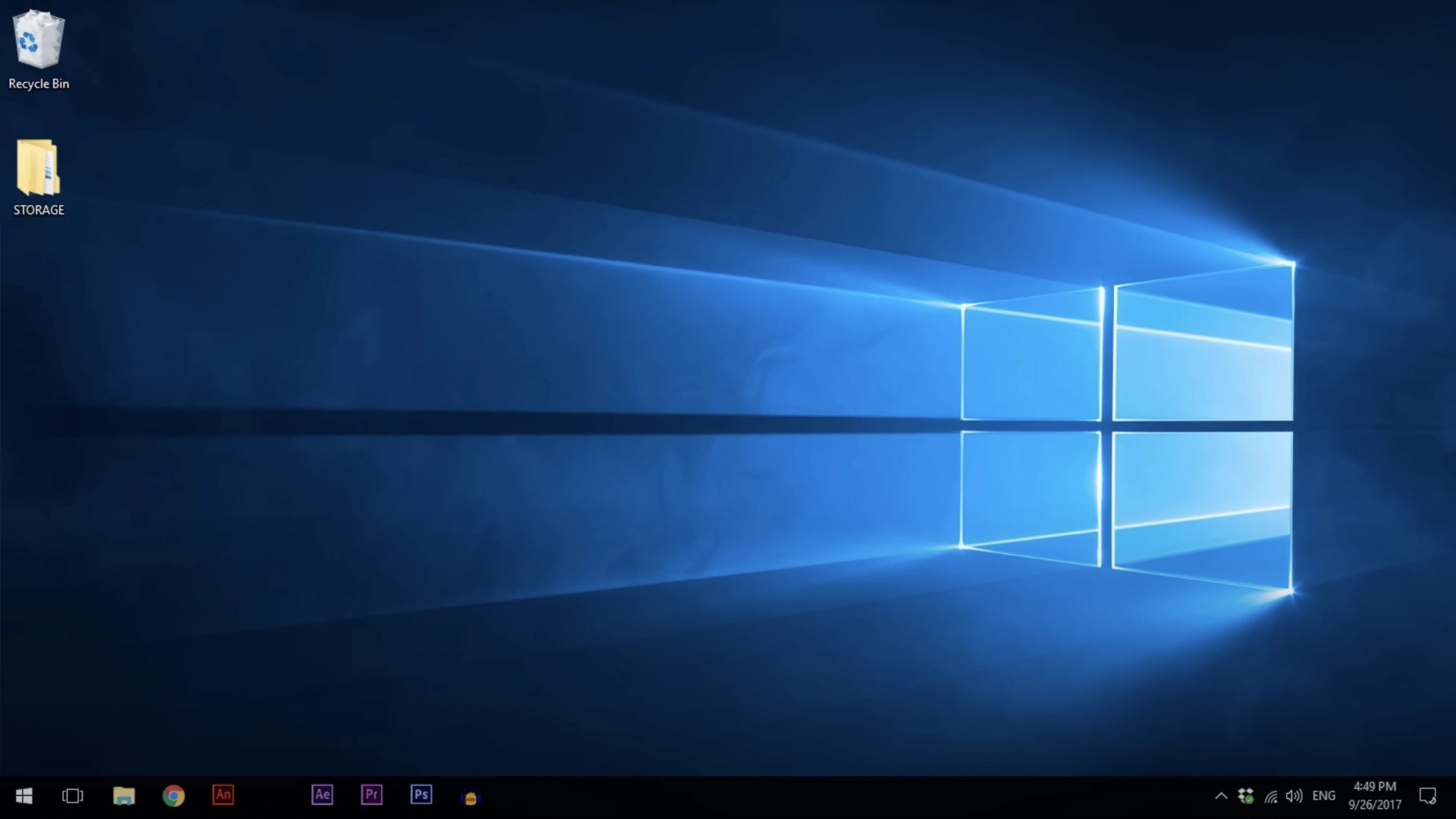Open the ENG input language switcher
The image size is (1456, 819).
pos(1324,796)
